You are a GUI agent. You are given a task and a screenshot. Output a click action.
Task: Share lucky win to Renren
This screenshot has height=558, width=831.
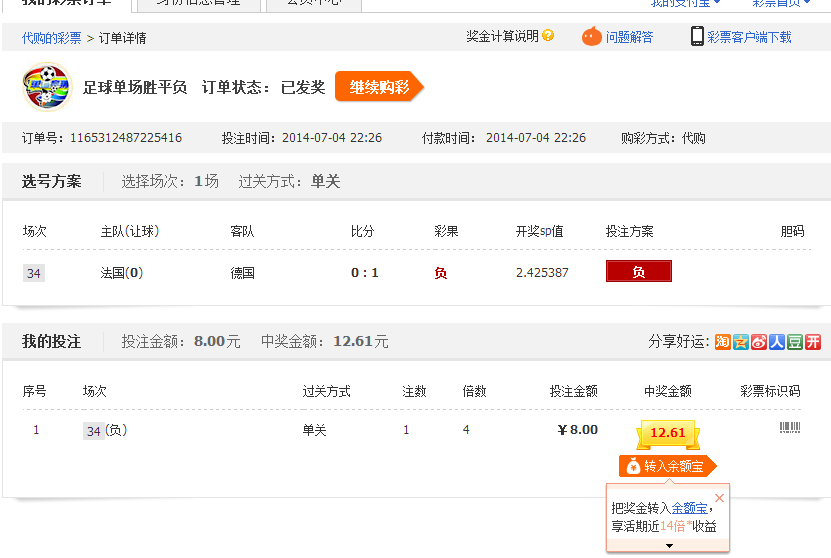pos(776,342)
